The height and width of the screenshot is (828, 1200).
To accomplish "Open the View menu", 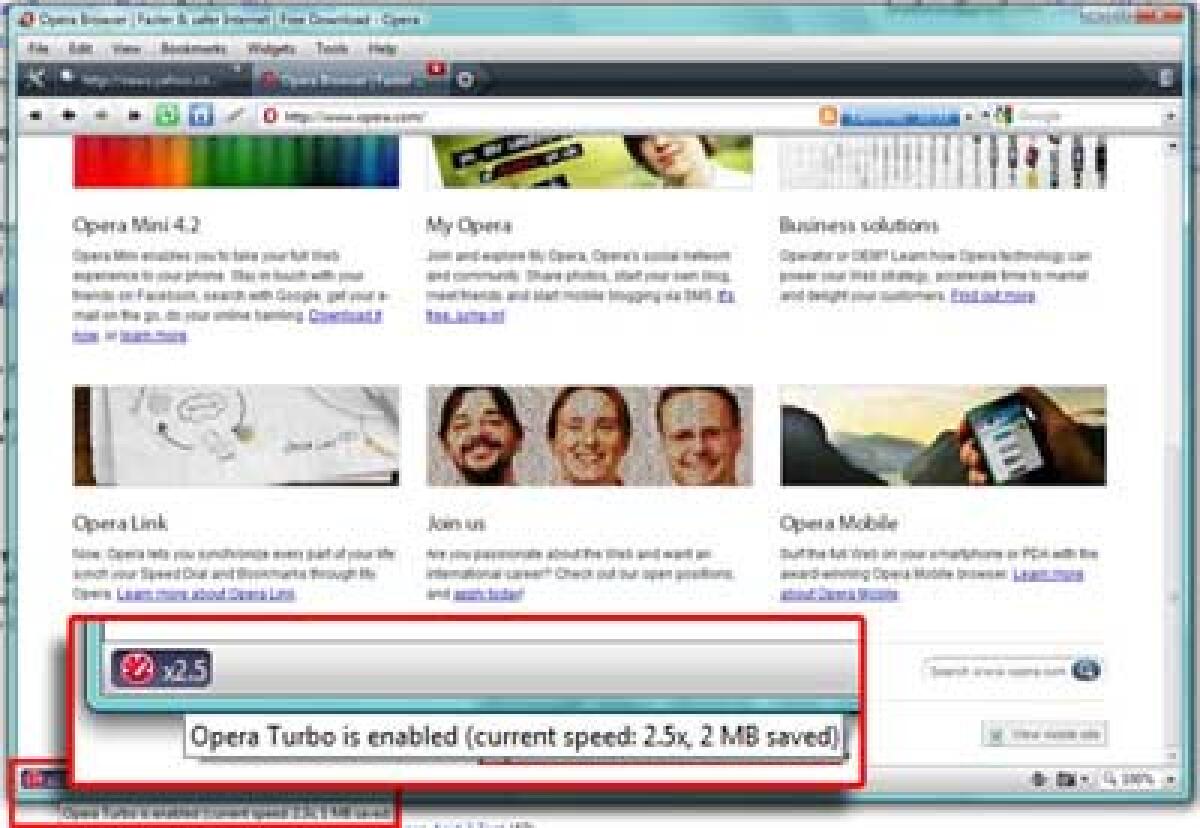I will click(x=127, y=48).
